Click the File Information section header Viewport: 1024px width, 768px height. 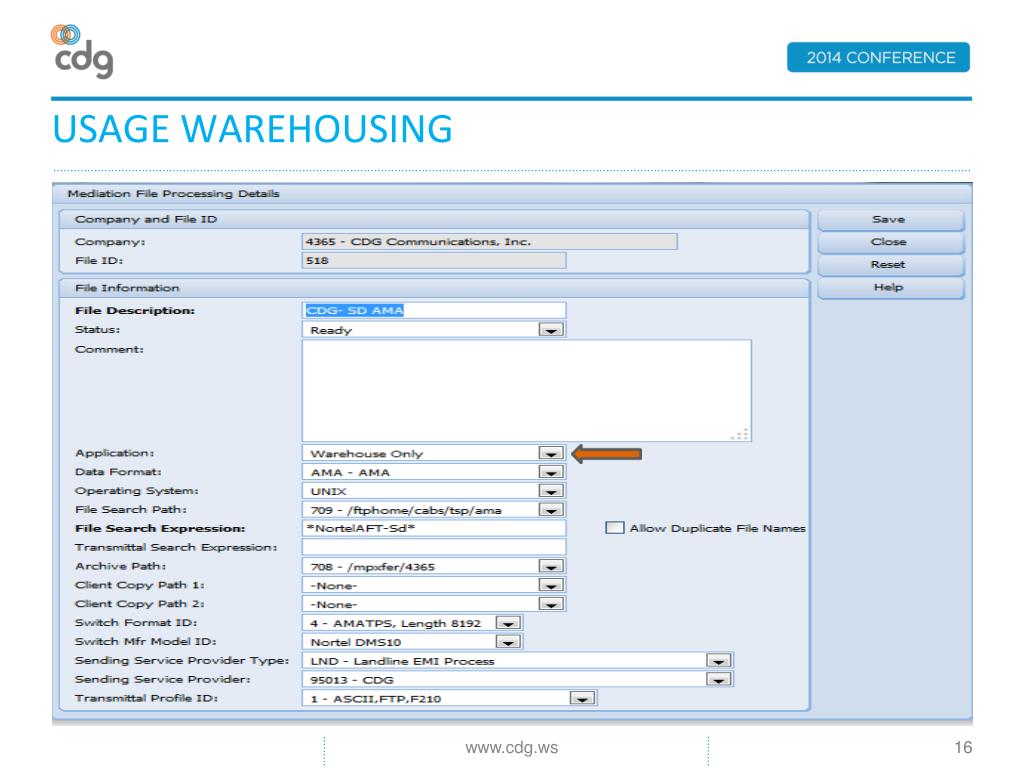127,288
